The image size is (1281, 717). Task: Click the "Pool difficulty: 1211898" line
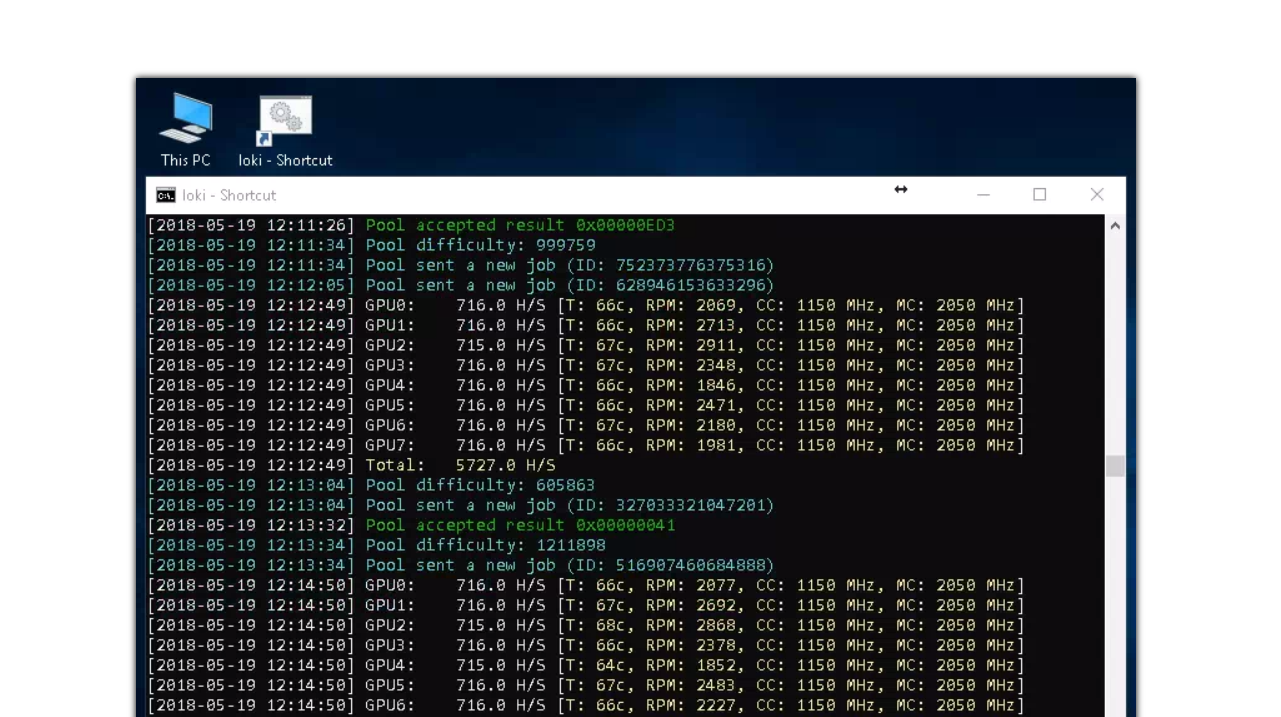click(x=377, y=545)
